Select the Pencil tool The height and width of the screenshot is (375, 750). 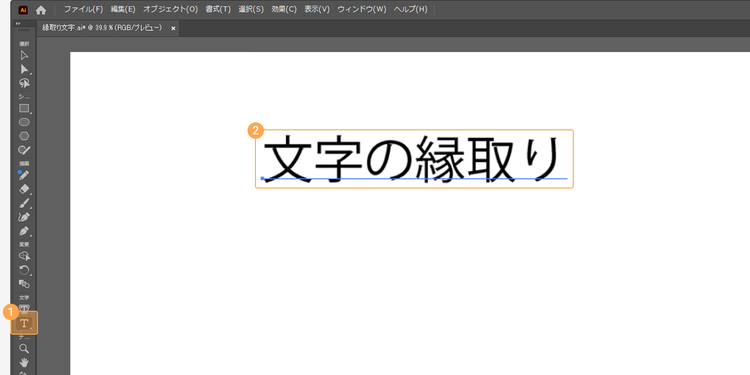pos(24,176)
